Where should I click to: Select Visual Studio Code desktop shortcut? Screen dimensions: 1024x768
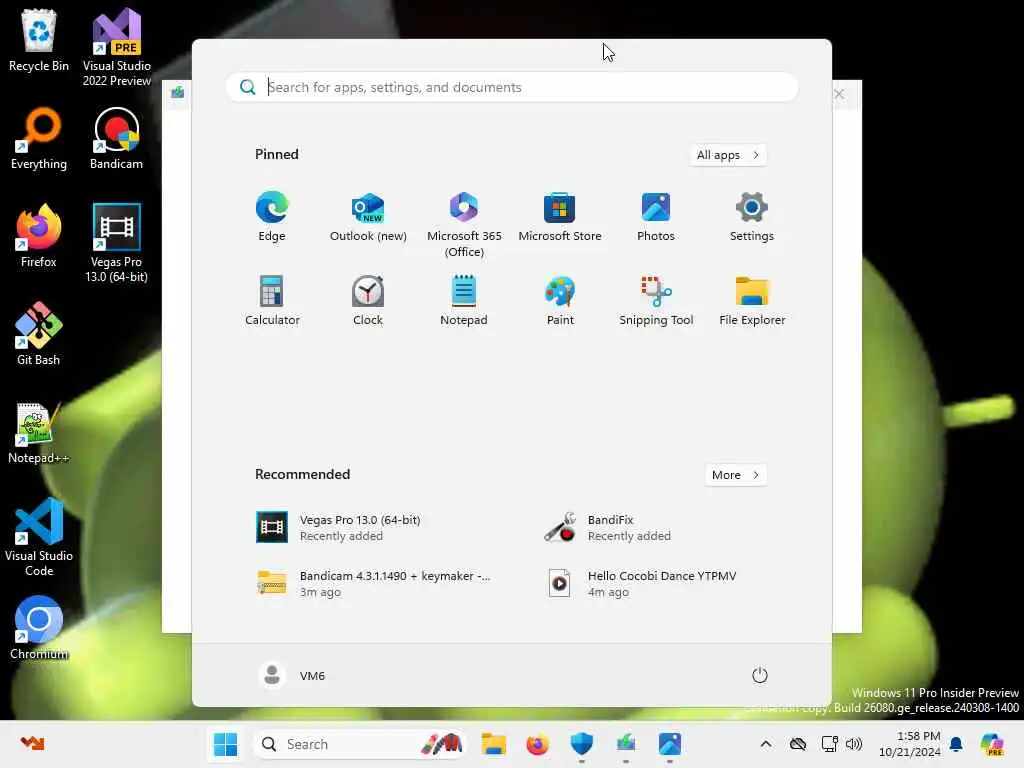pyautogui.click(x=39, y=537)
